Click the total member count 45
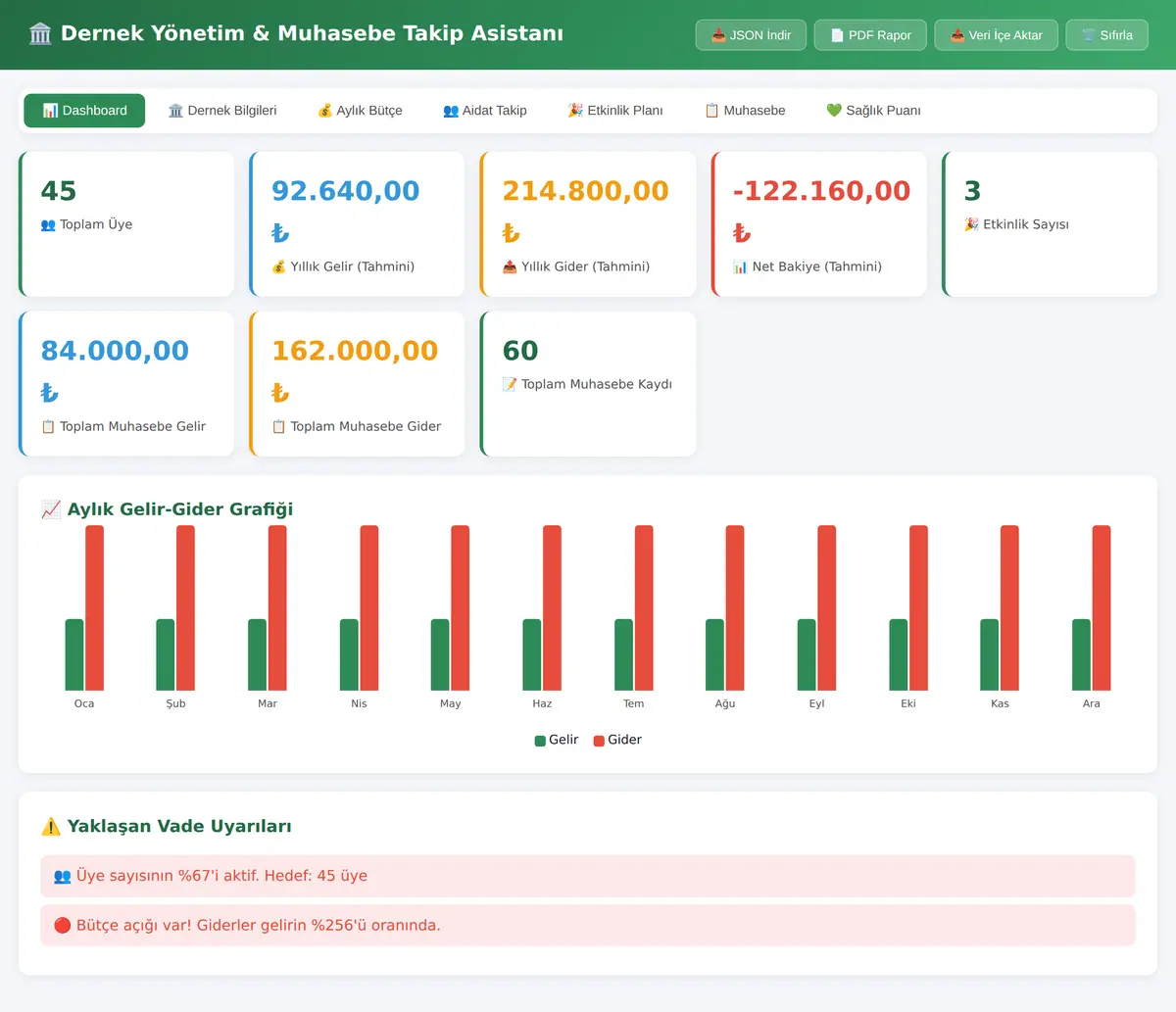Viewport: 1176px width, 1012px height. coord(59,191)
